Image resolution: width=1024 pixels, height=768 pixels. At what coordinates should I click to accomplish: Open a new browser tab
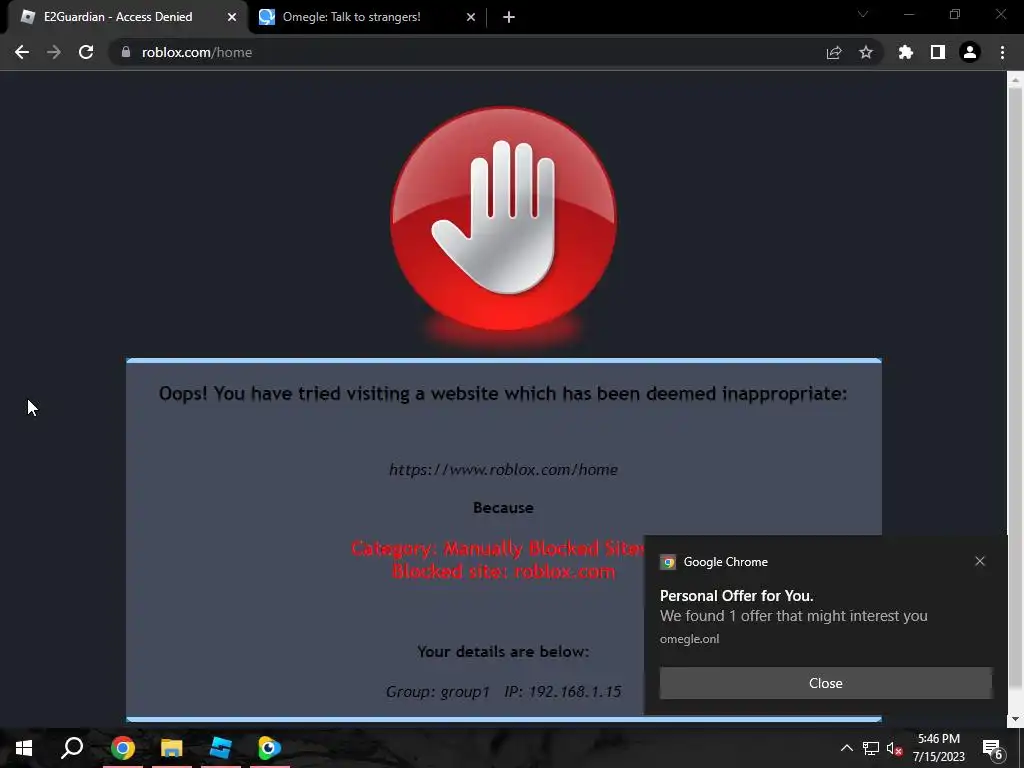point(509,17)
